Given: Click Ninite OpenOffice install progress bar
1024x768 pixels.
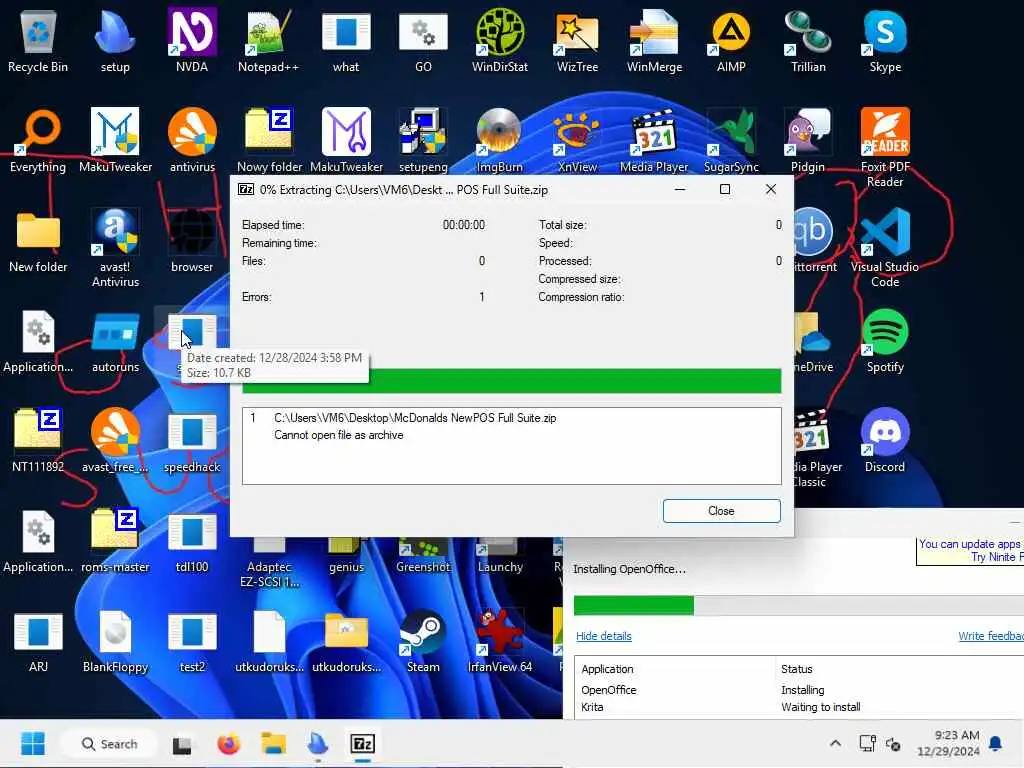Looking at the screenshot, I should pyautogui.click(x=799, y=605).
